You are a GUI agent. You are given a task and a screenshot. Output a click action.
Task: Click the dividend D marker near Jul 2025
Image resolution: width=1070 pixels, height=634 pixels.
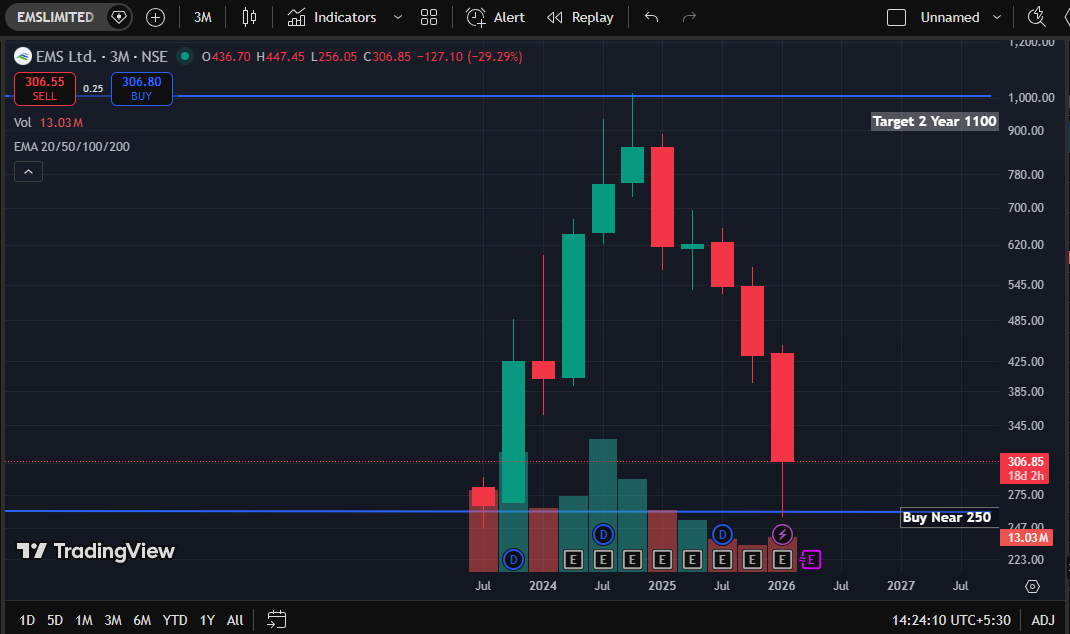pyautogui.click(x=723, y=534)
